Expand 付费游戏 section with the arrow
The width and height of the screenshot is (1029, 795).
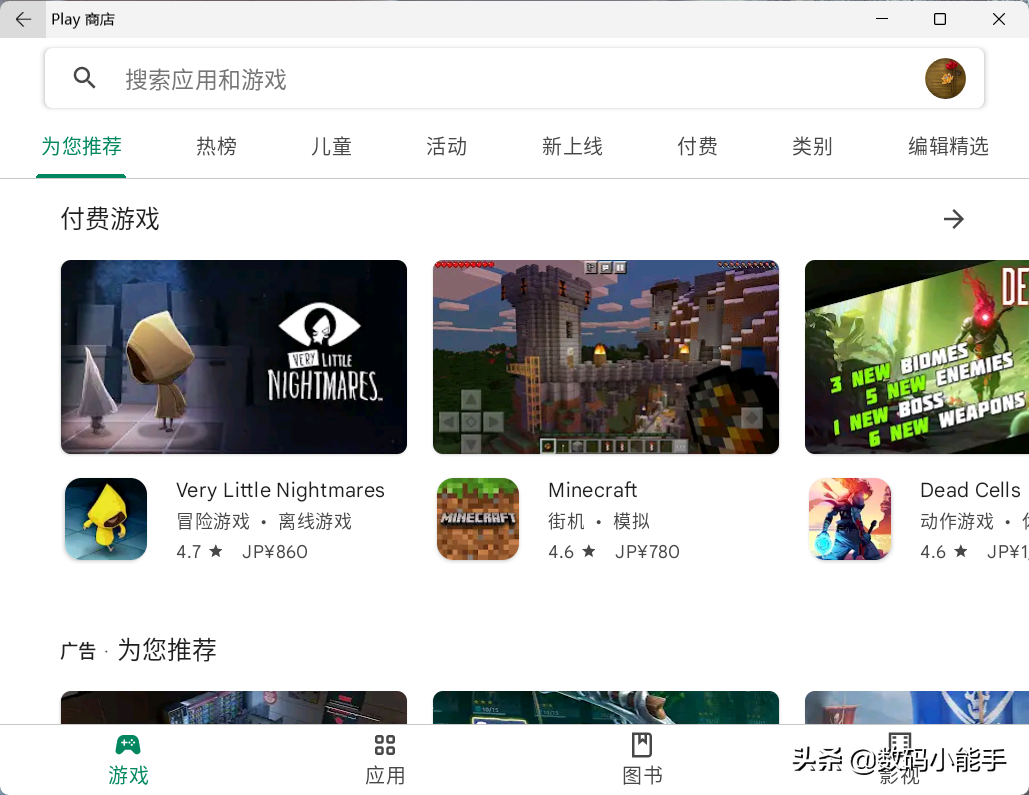[x=954, y=219]
